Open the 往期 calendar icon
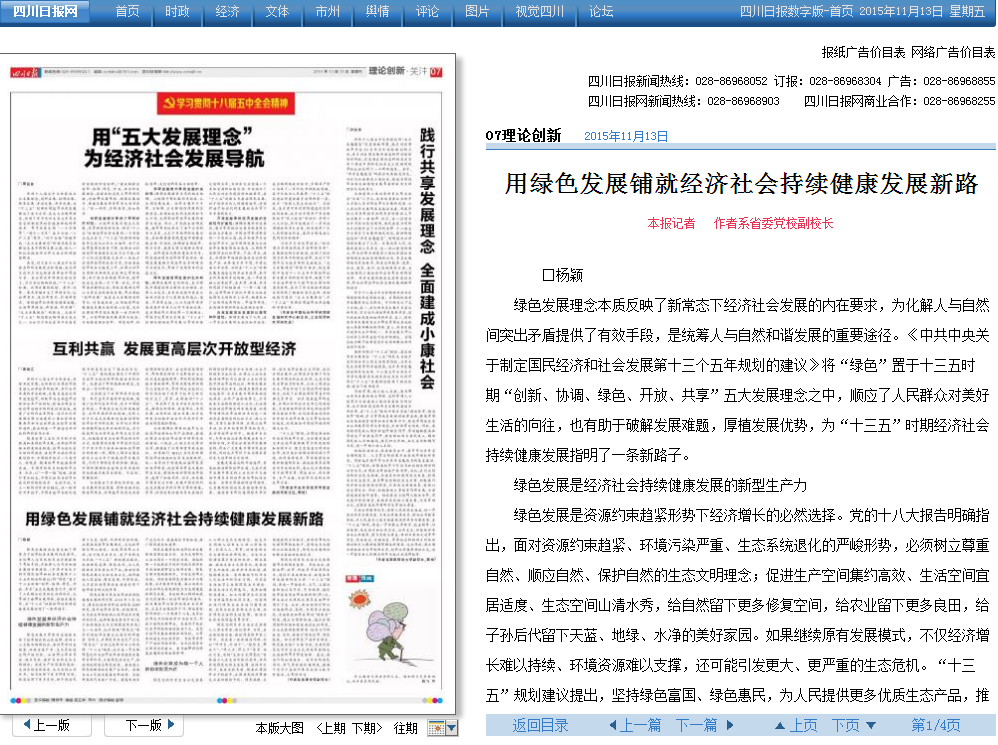The image size is (998, 745). point(436,728)
